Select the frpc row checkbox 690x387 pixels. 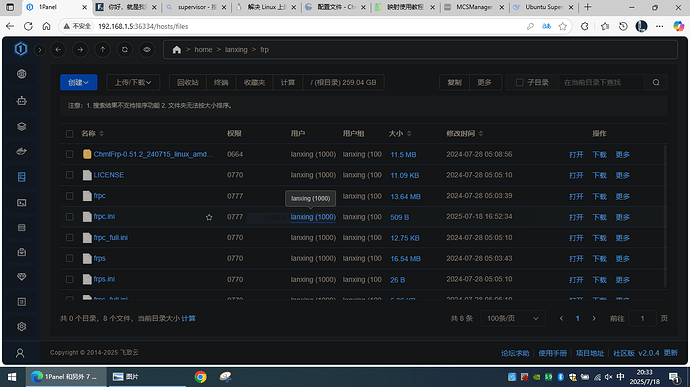click(70, 196)
